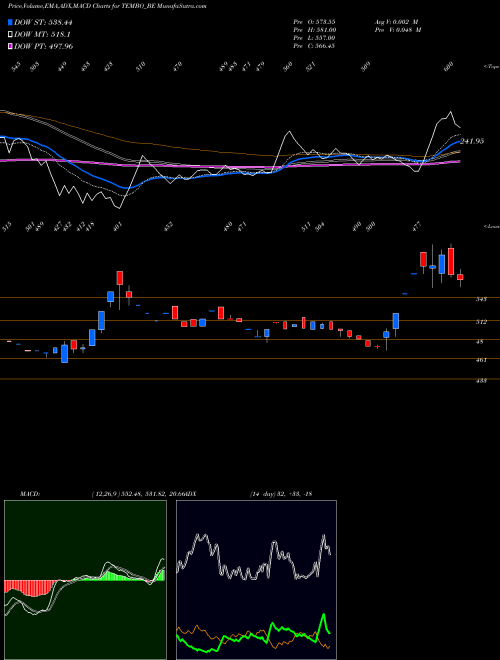
Task: Click the MACD '(12,26,9)' parameters text
Action: (104, 494)
